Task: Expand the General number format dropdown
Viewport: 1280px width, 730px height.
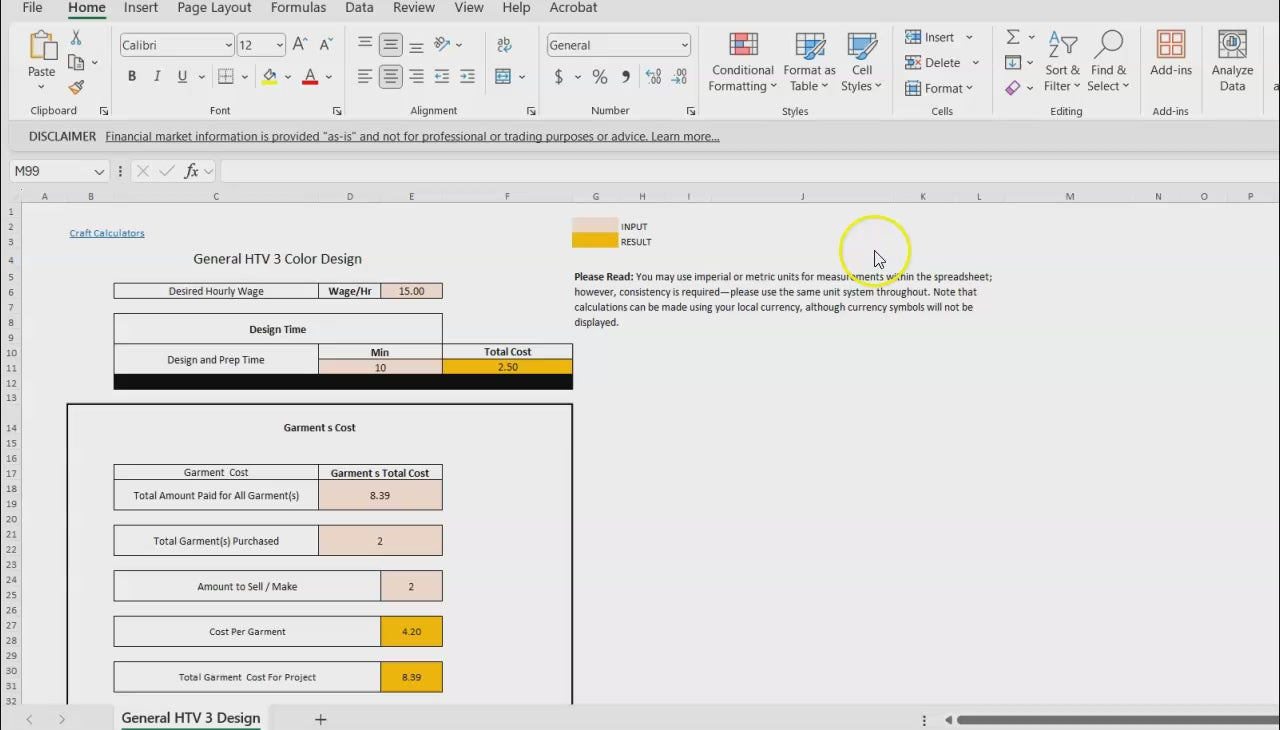Action: coord(684,45)
